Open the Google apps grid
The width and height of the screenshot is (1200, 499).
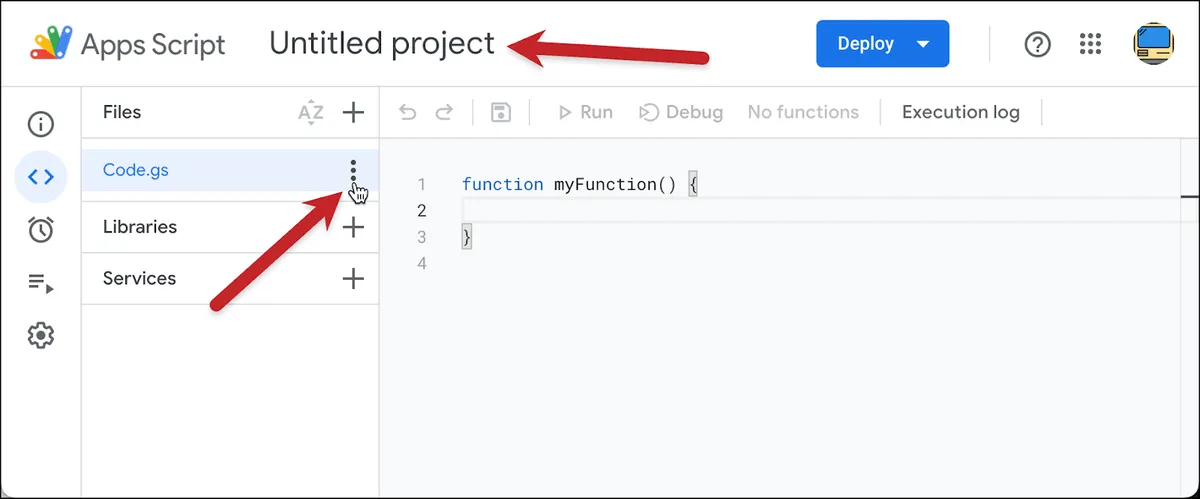pyautogui.click(x=1091, y=44)
